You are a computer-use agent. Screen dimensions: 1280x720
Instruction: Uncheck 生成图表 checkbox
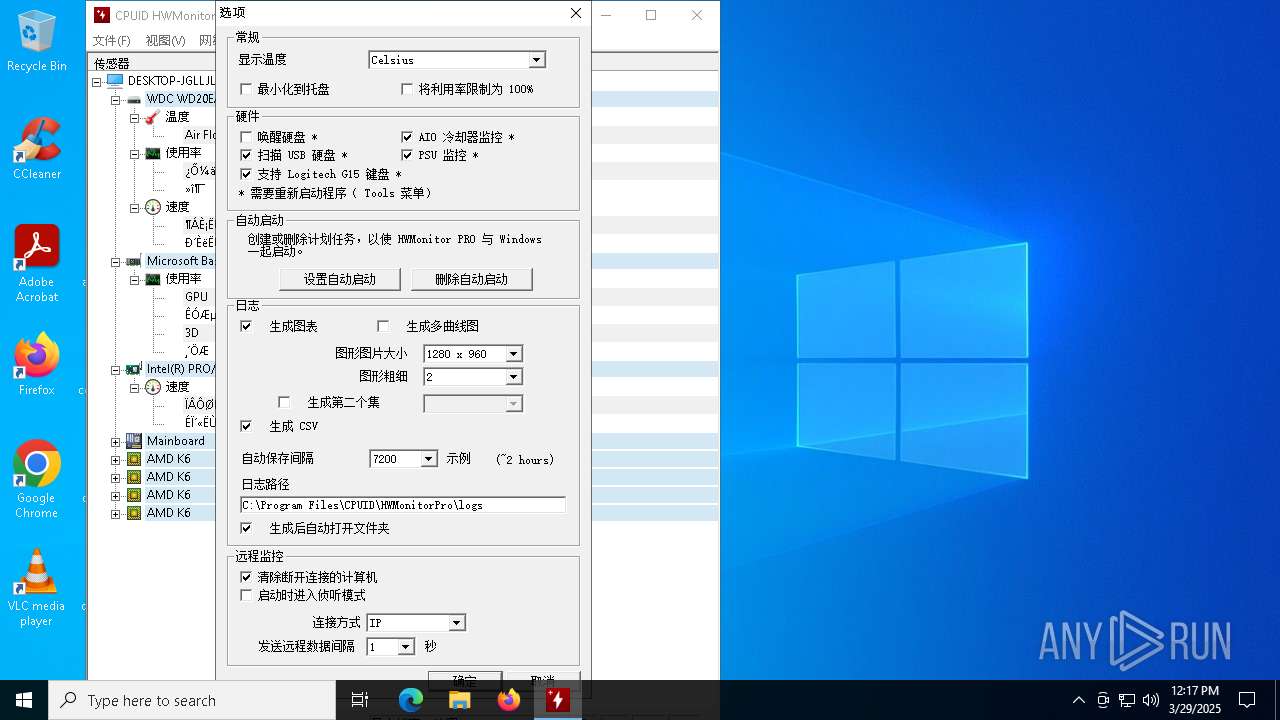point(246,326)
